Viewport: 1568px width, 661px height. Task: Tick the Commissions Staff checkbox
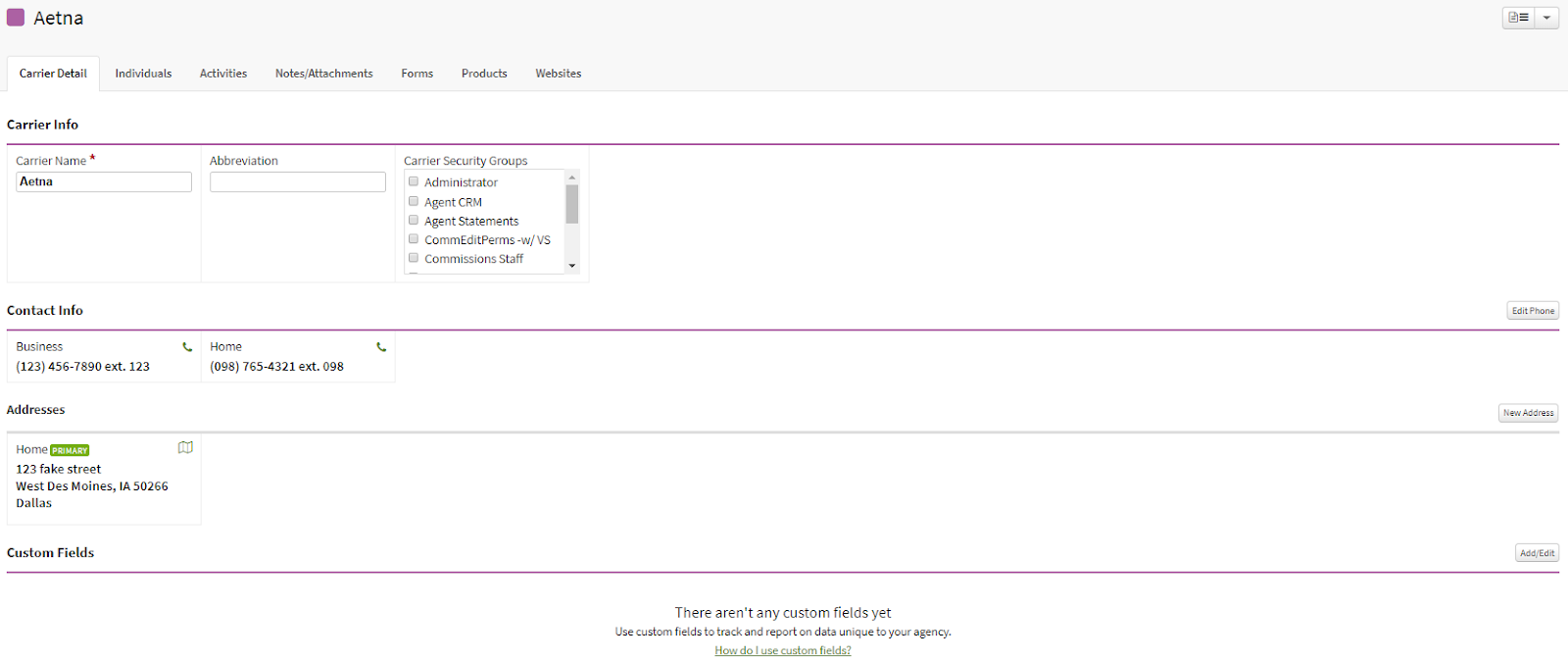point(414,258)
